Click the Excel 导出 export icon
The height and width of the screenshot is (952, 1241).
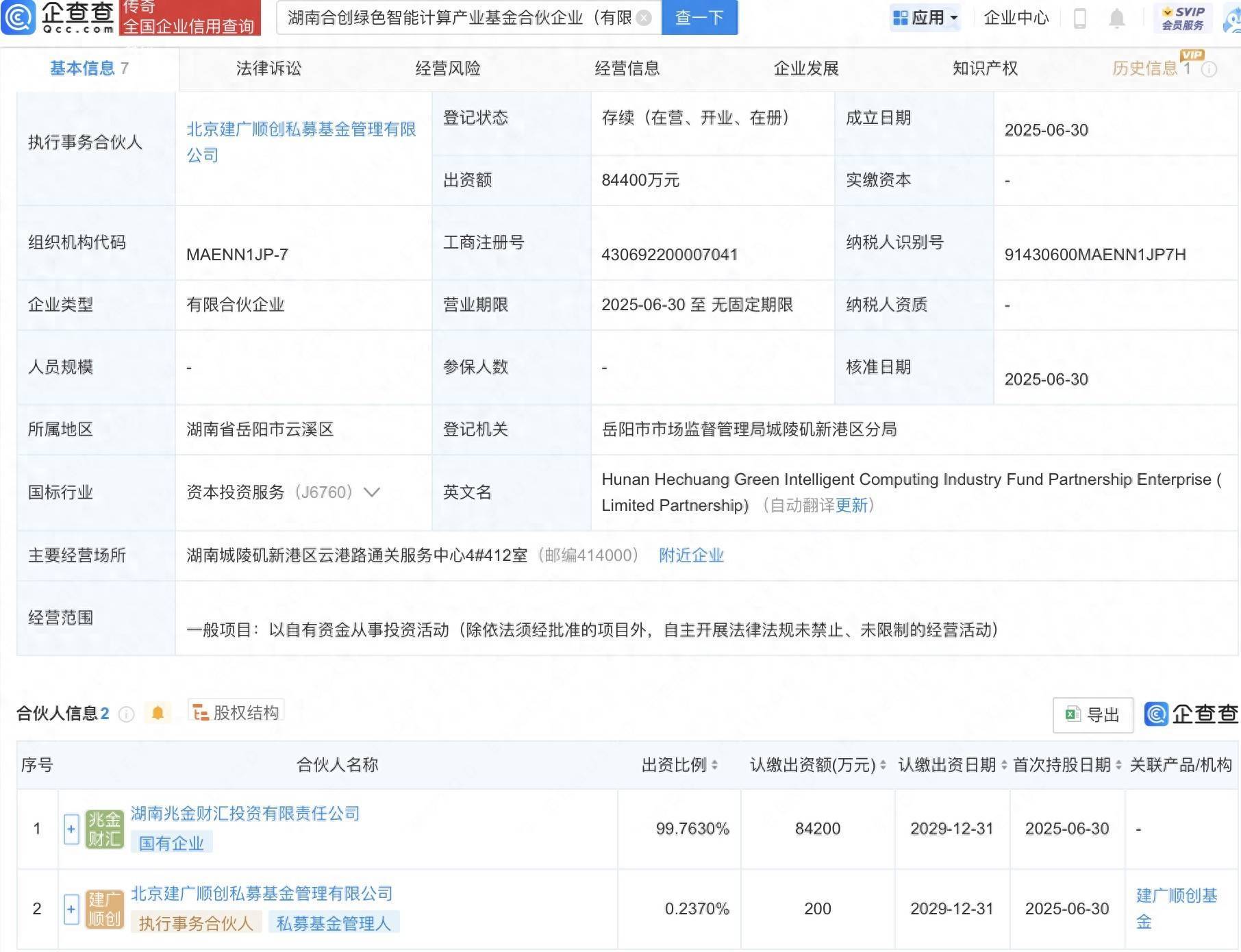point(1073,715)
